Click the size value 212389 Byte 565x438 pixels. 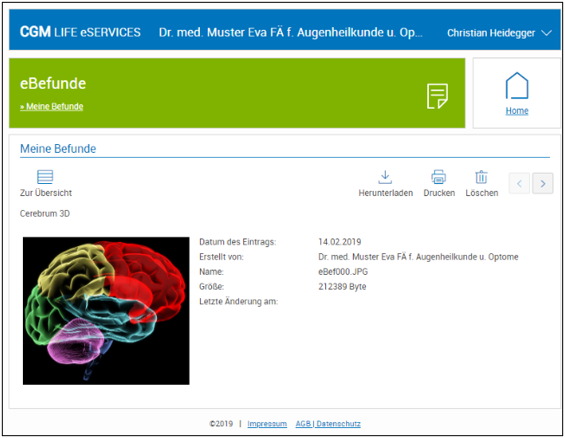pyautogui.click(x=342, y=287)
